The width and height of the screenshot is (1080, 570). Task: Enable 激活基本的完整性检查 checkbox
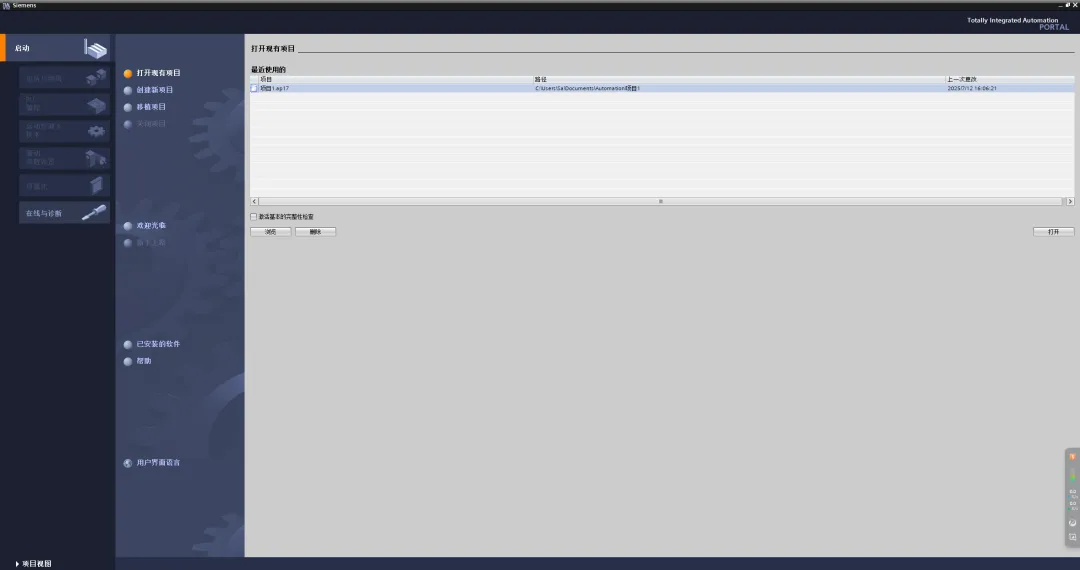[x=253, y=217]
